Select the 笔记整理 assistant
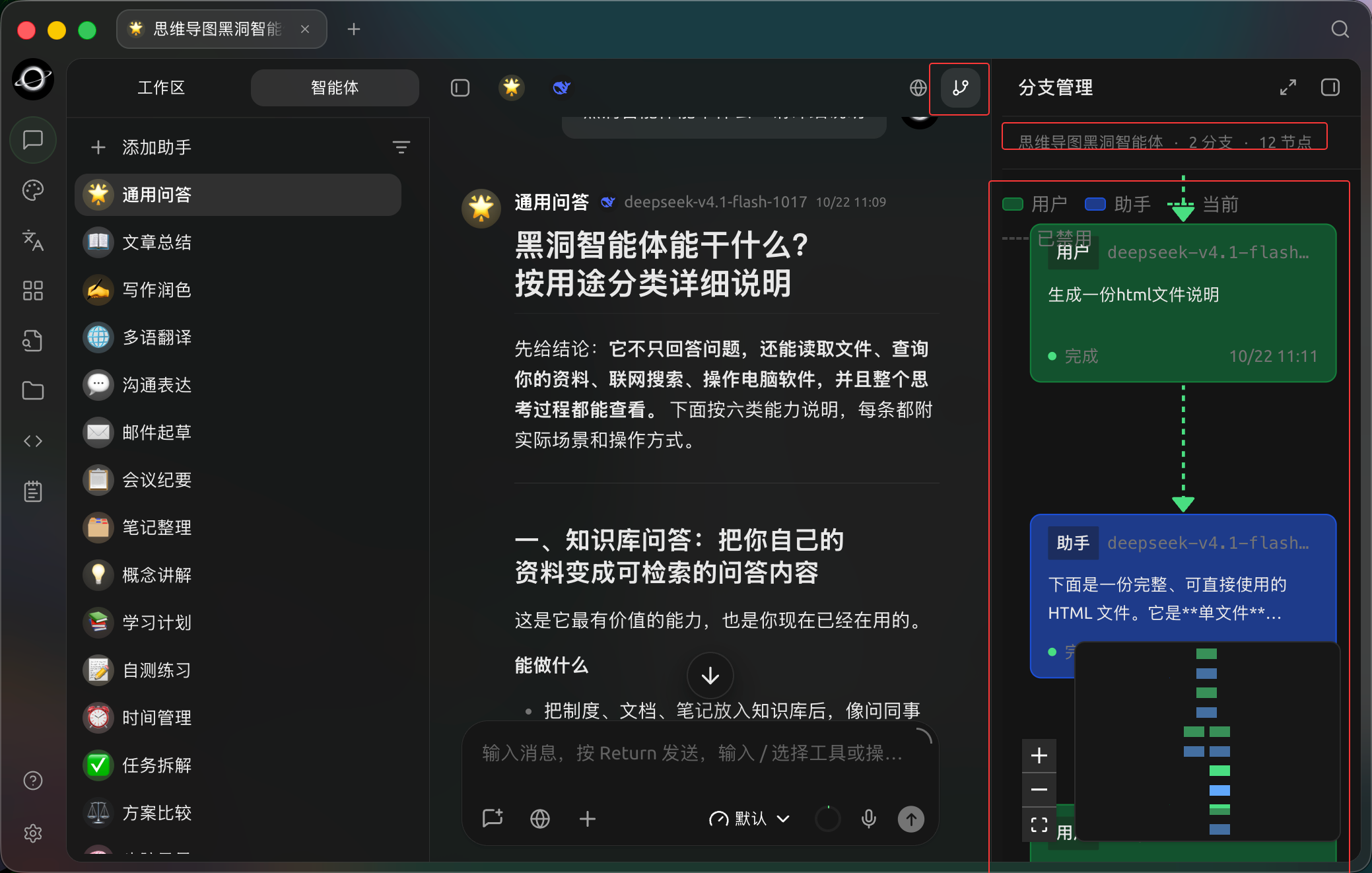This screenshot has height=873, width=1372. click(x=238, y=528)
